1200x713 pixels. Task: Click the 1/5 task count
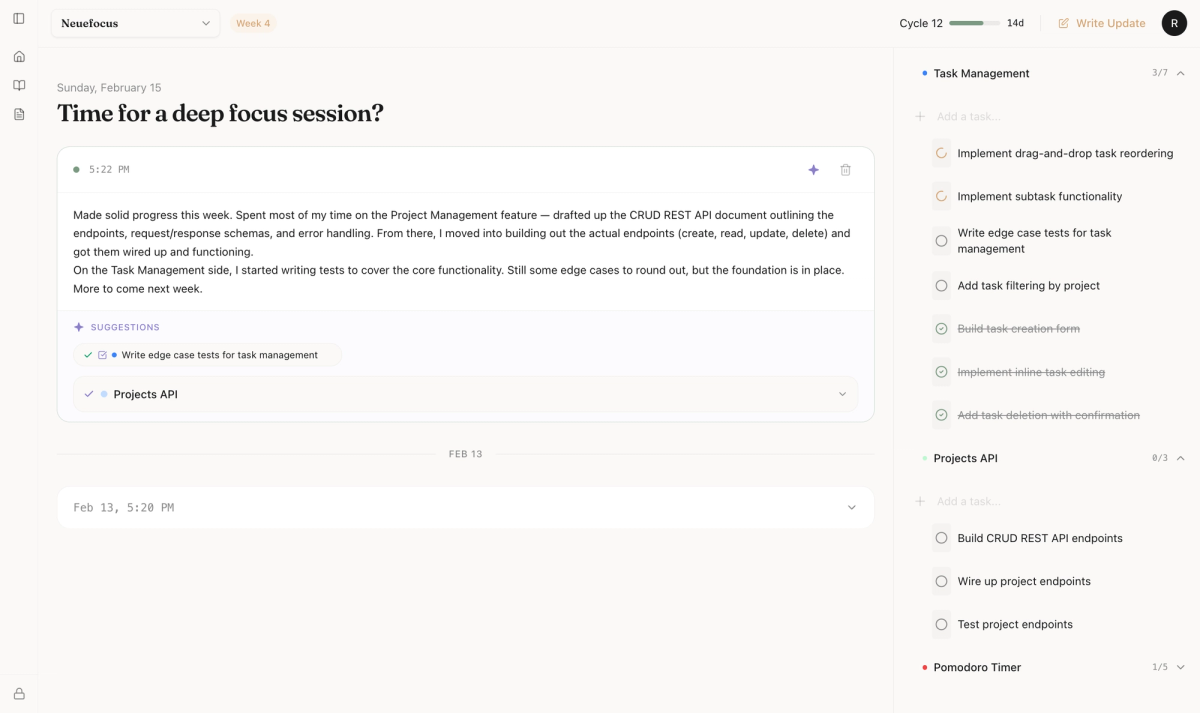tap(1160, 667)
